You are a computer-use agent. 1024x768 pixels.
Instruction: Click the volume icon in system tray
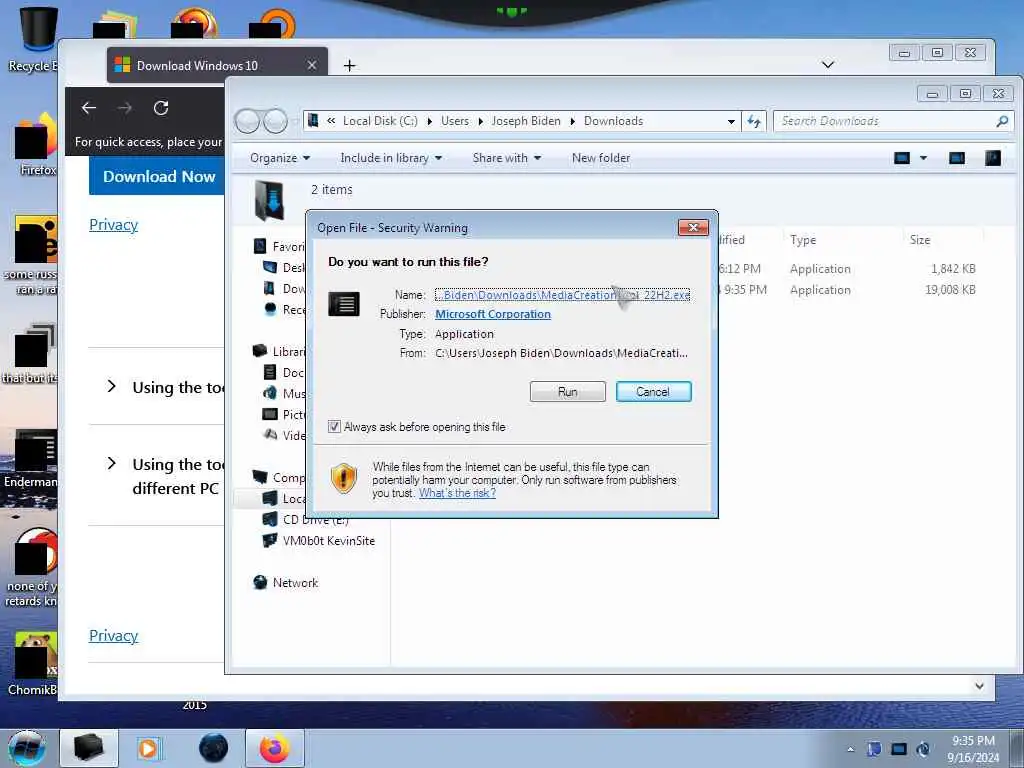(x=923, y=750)
